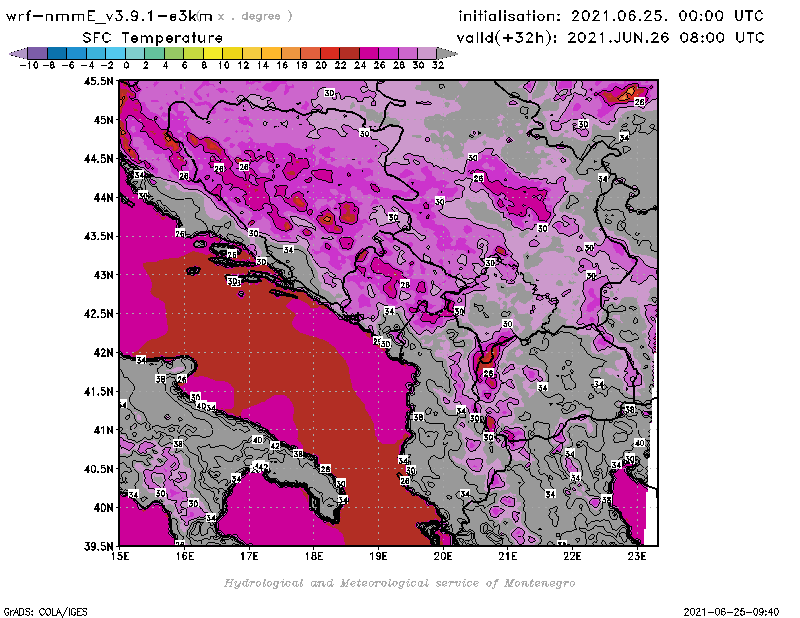The width and height of the screenshot is (800, 618).
Task: Pick the green 2 to 4 legend swatch
Action: click(155, 53)
